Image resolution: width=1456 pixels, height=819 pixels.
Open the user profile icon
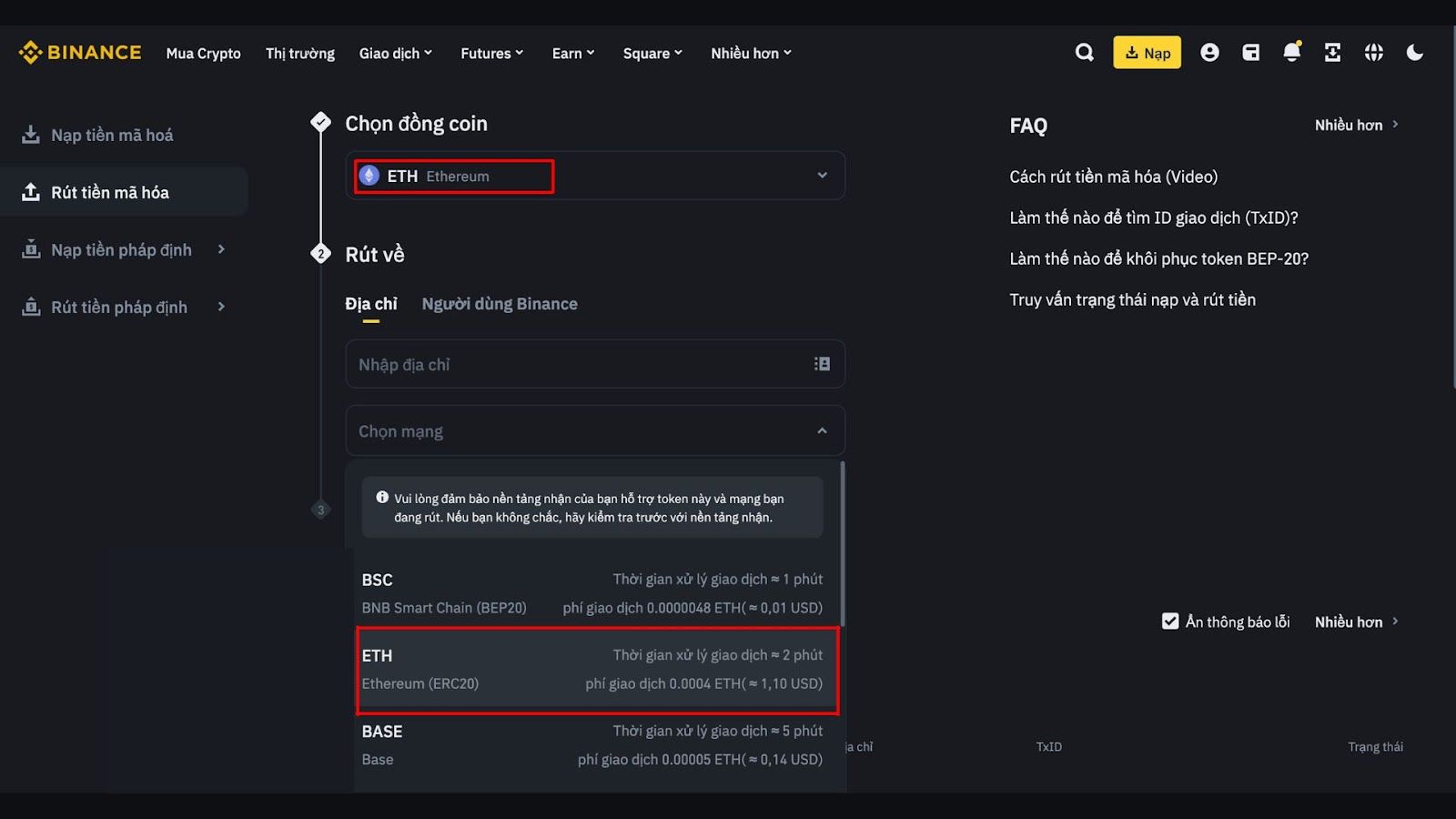(x=1209, y=53)
